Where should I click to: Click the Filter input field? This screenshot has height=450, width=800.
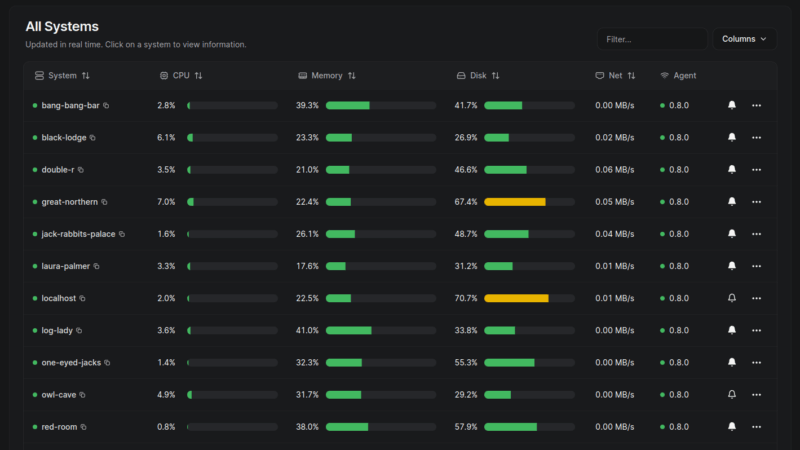(650, 39)
